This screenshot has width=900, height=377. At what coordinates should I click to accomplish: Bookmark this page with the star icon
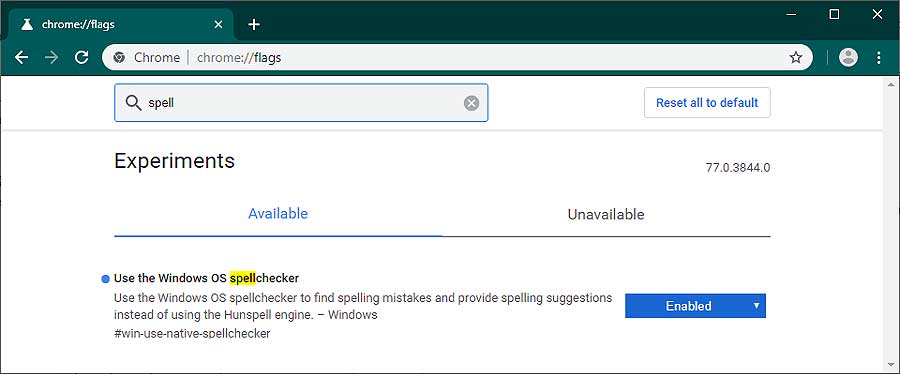click(x=796, y=57)
